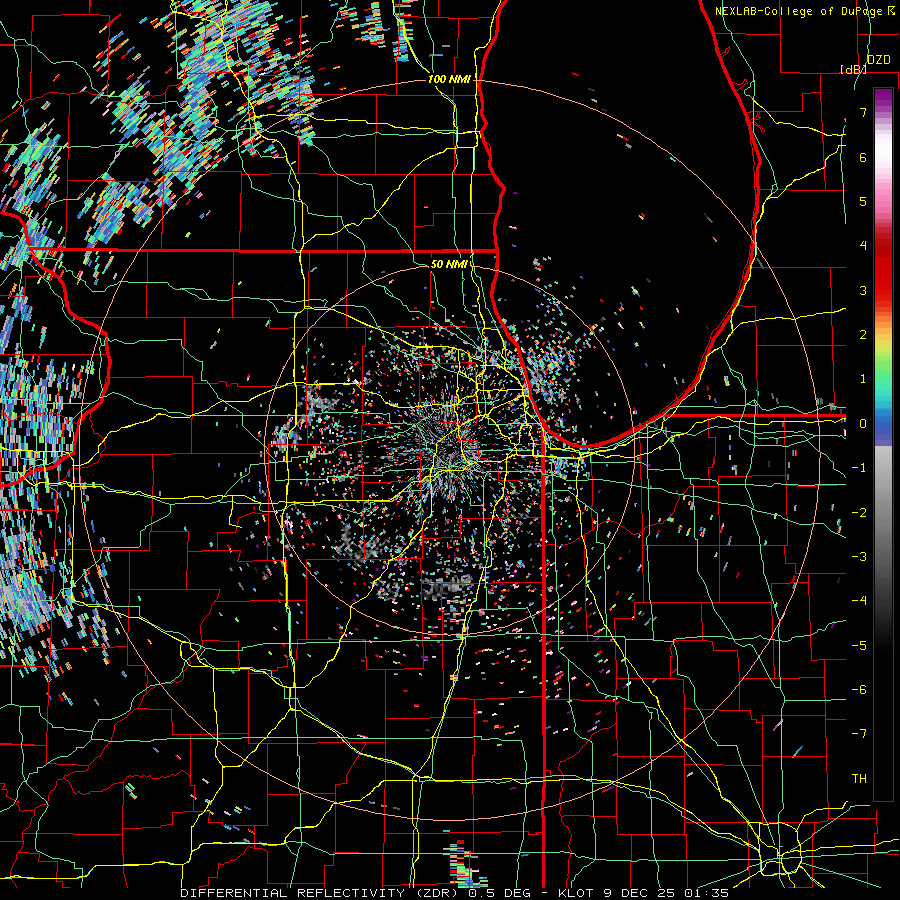
Task: Select the -7 dB scale tick label
Action: (x=859, y=734)
